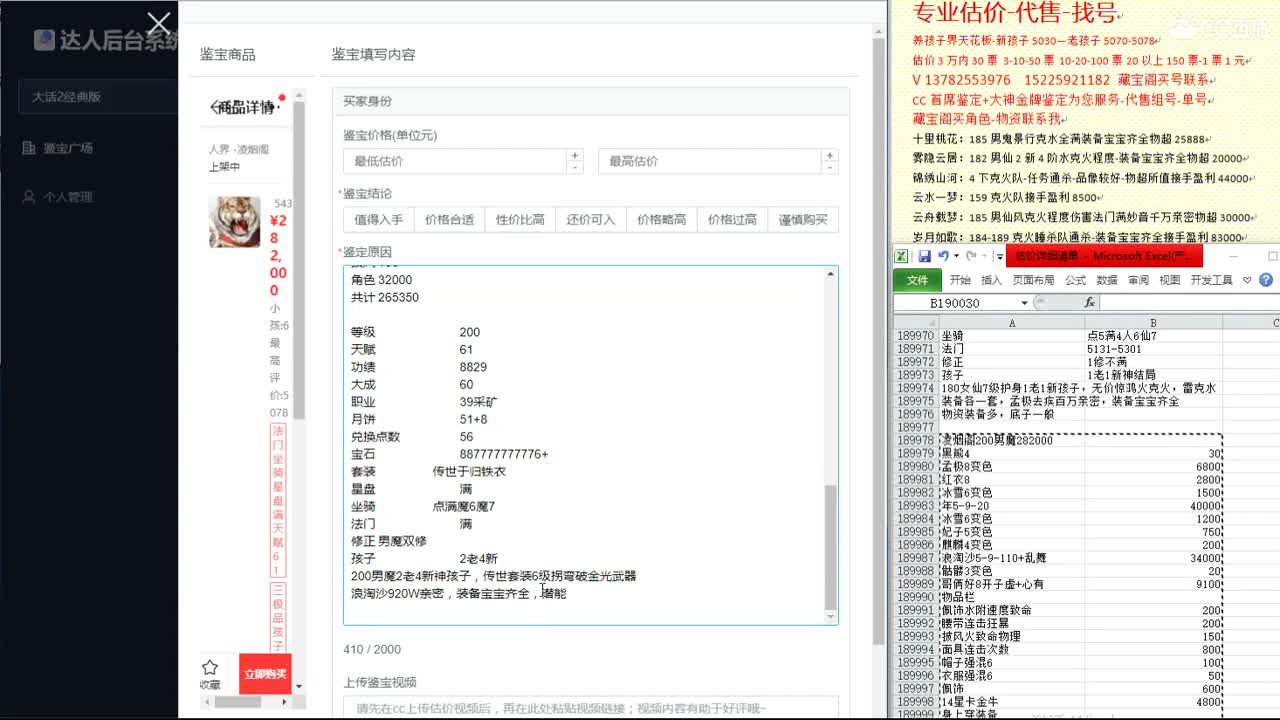Click the Excel application logo icon

coord(902,257)
